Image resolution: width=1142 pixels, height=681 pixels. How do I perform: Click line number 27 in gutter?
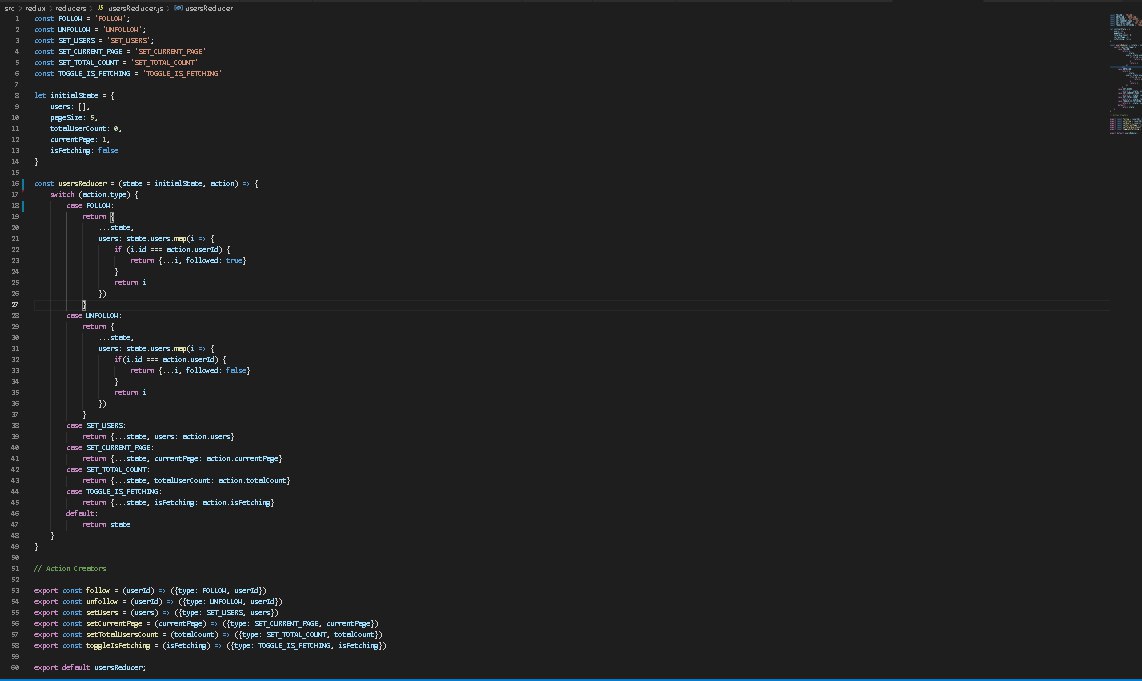[x=15, y=304]
